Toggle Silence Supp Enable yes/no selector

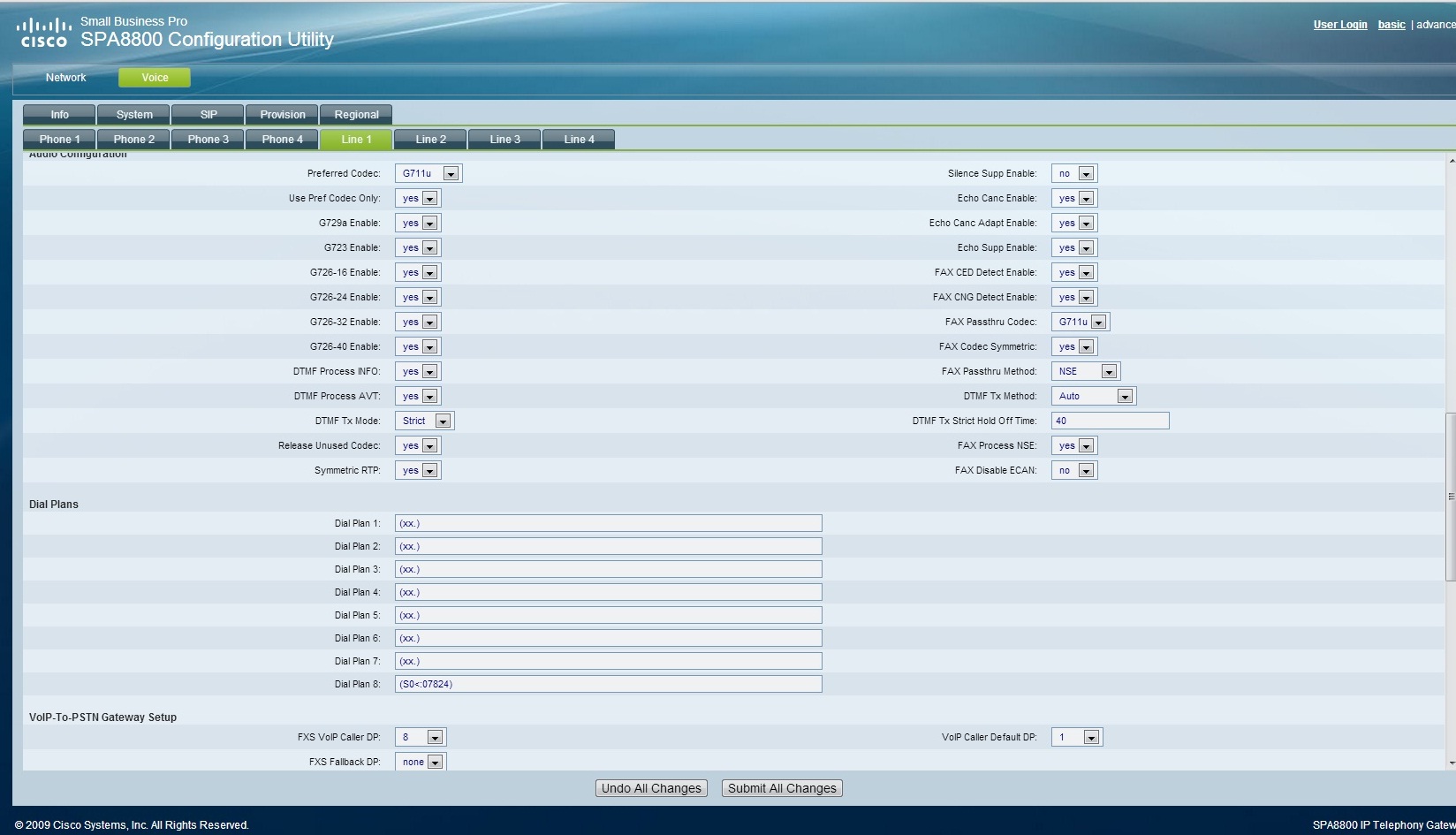[1073, 174]
